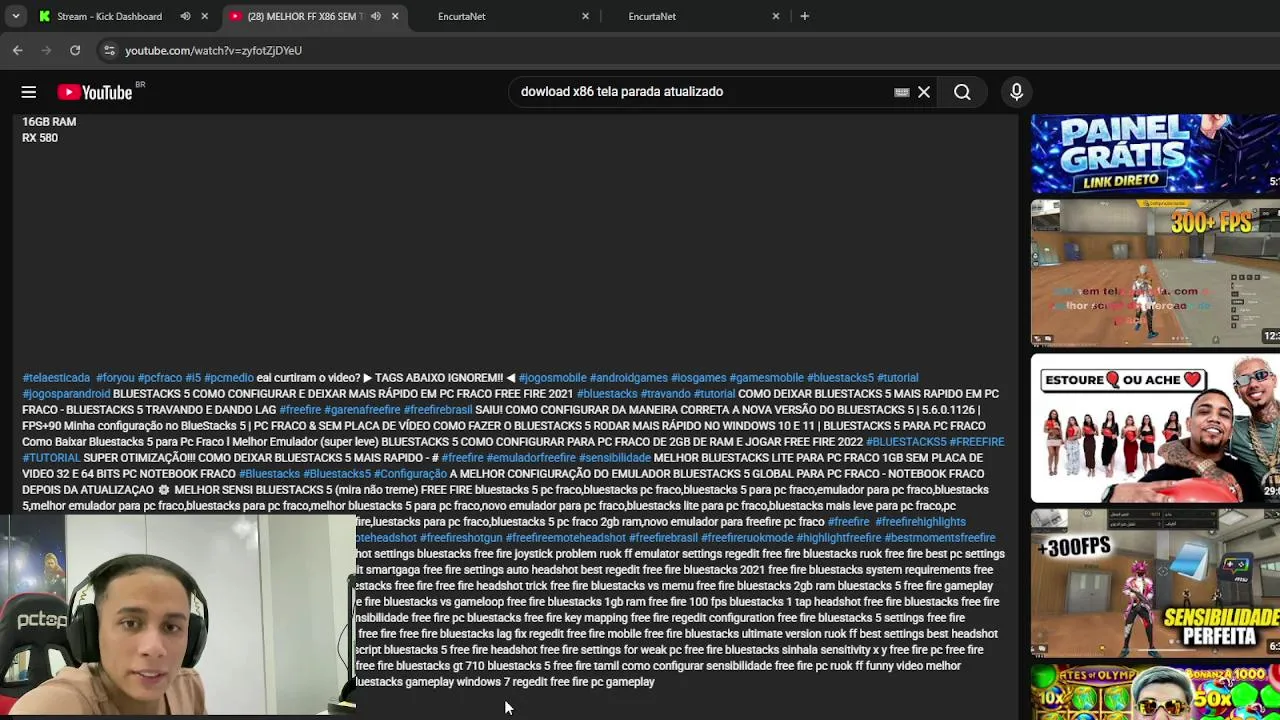
Task: Click YouTube search field with 'dowload x86' text
Action: [x=700, y=92]
